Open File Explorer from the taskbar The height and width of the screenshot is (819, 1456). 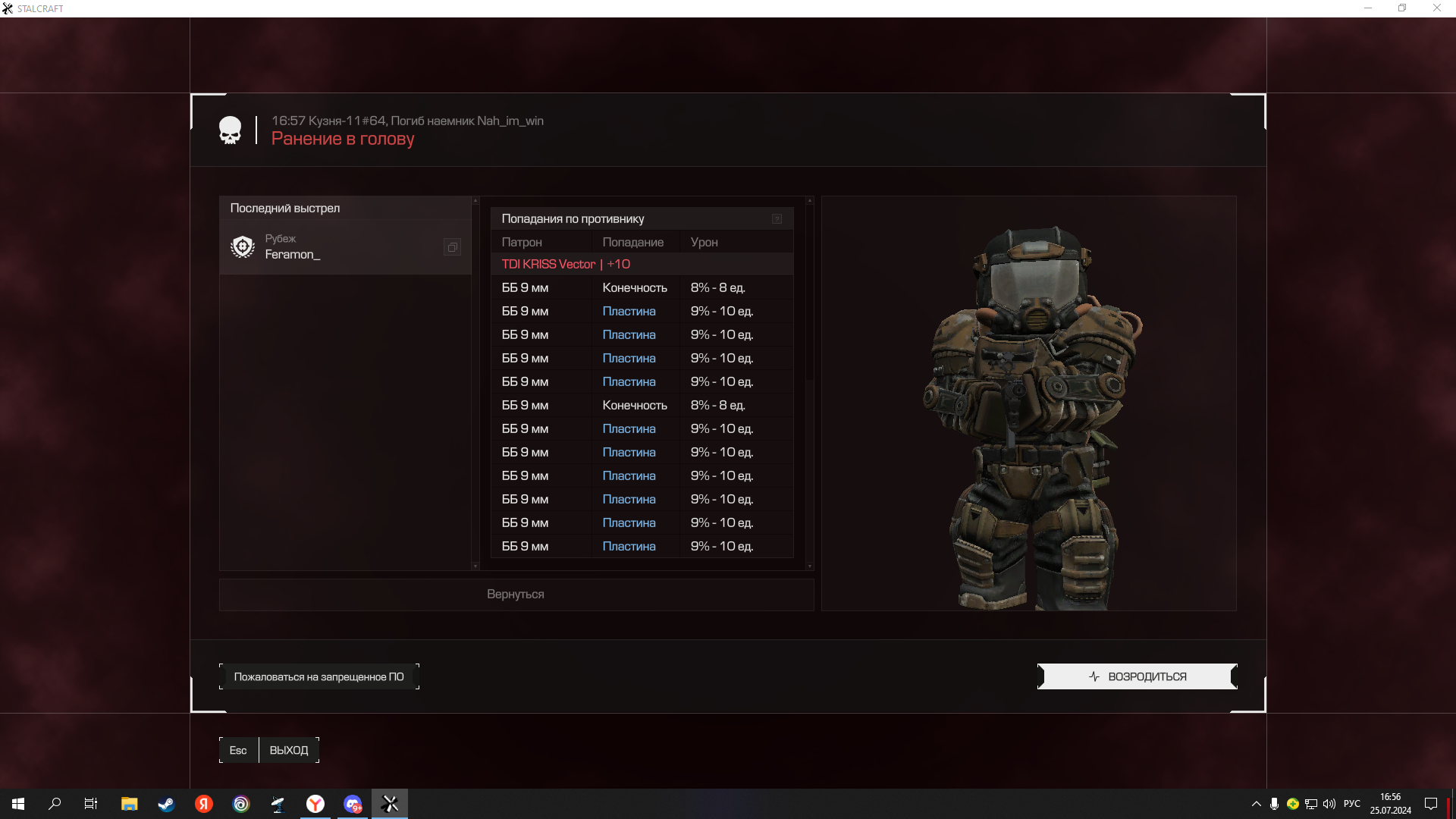point(130,804)
